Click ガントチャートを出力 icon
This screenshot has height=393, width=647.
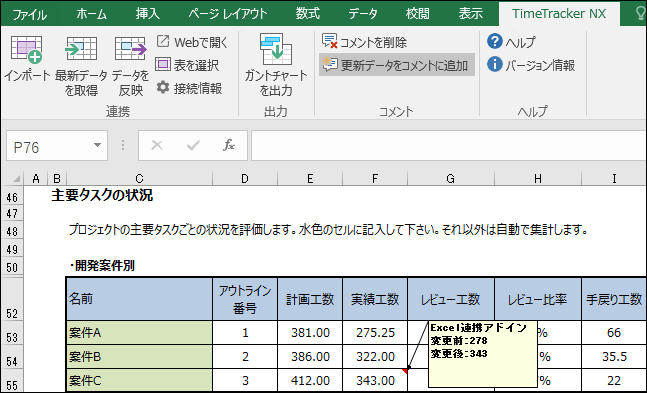click(x=276, y=49)
